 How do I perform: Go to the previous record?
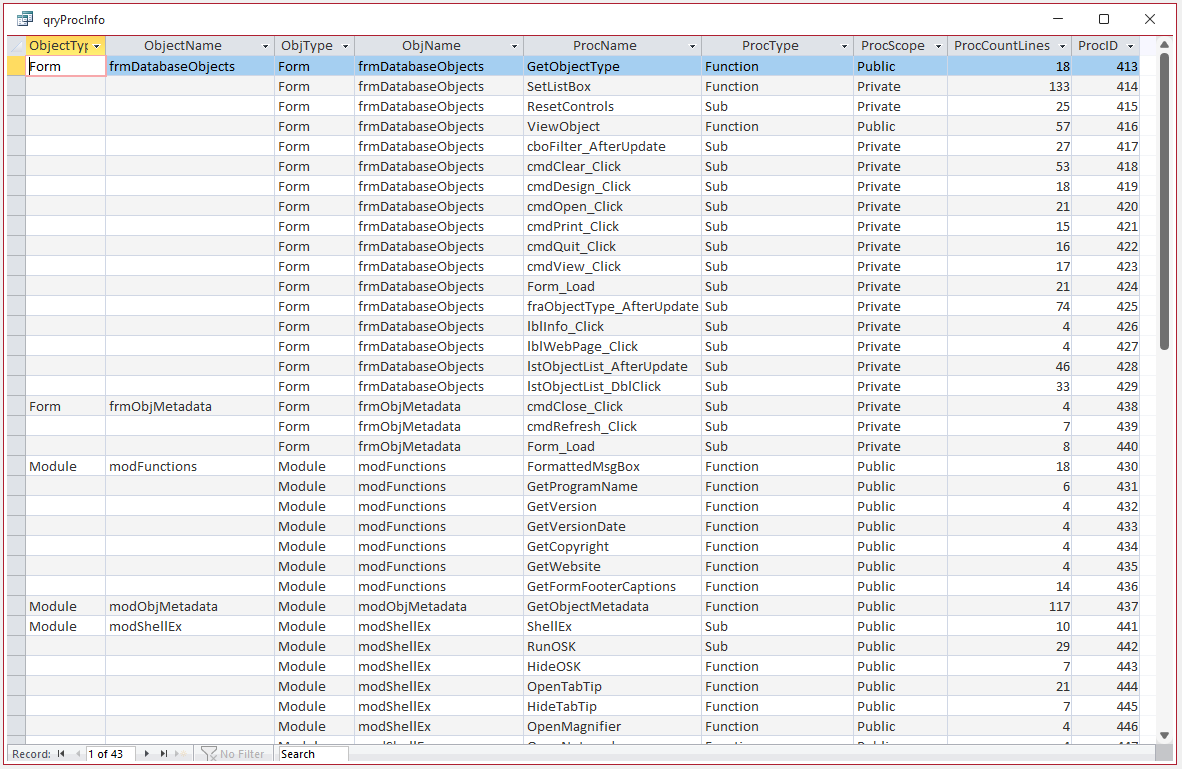(78, 754)
